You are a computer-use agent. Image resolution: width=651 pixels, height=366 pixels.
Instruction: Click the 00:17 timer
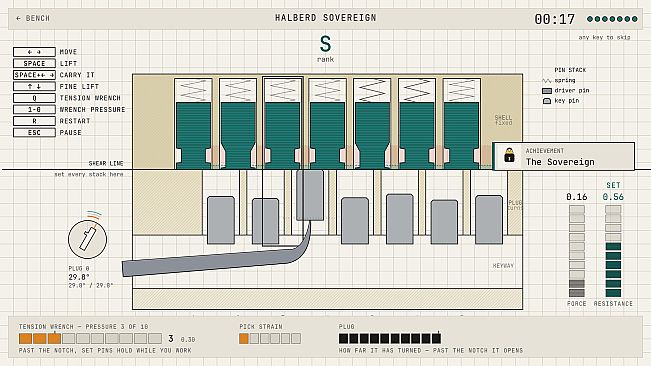tap(554, 19)
